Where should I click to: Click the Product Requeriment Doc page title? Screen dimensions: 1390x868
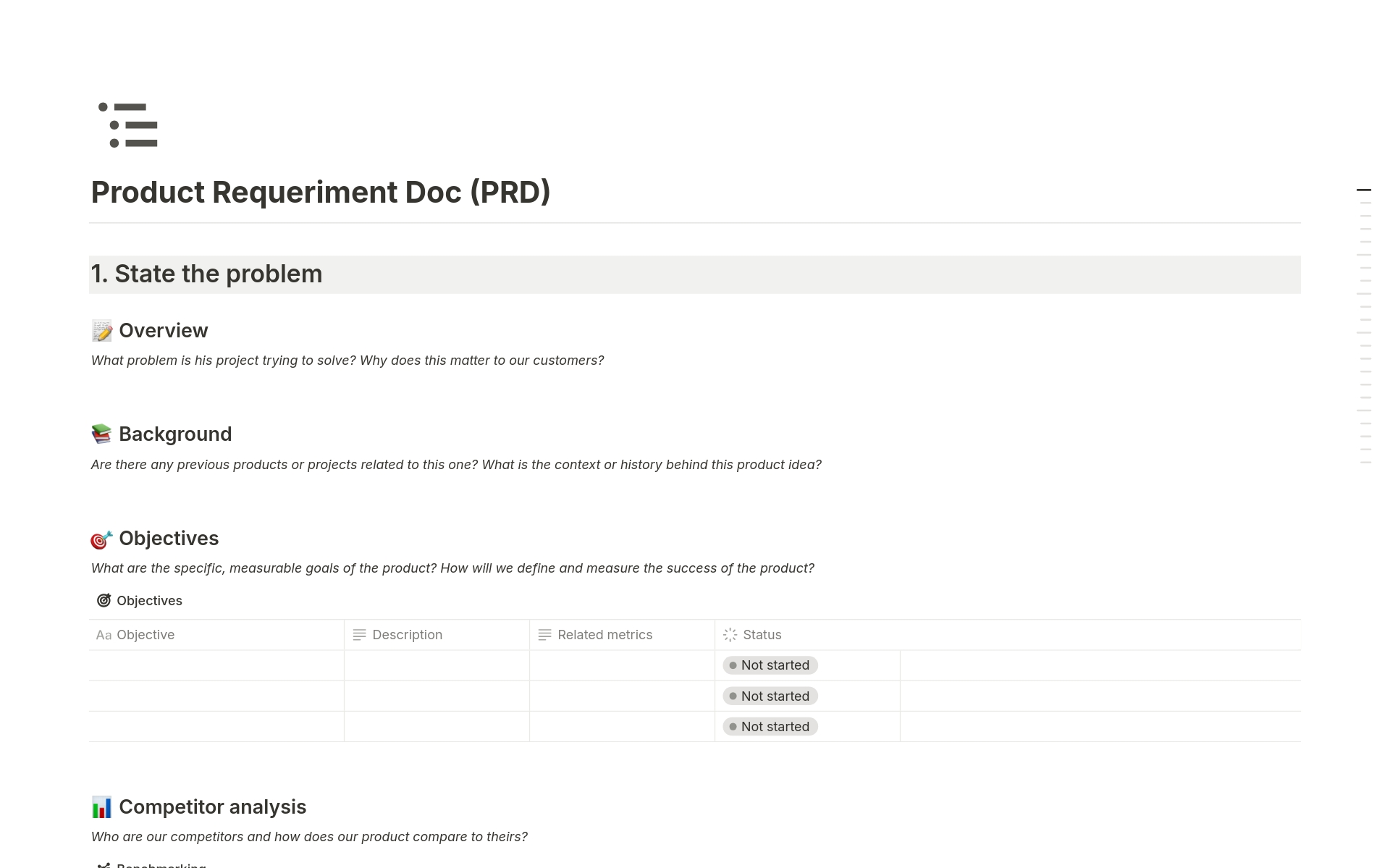pyautogui.click(x=321, y=193)
